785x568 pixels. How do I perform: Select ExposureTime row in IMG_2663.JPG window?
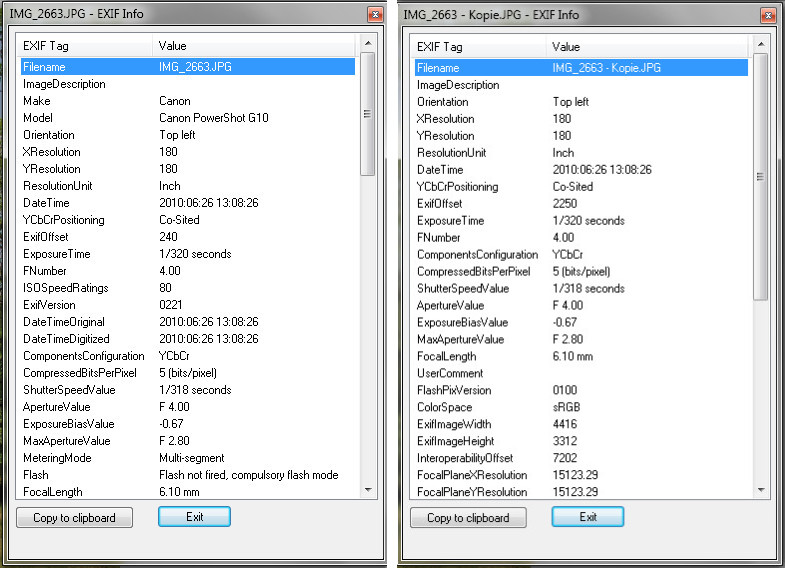188,254
